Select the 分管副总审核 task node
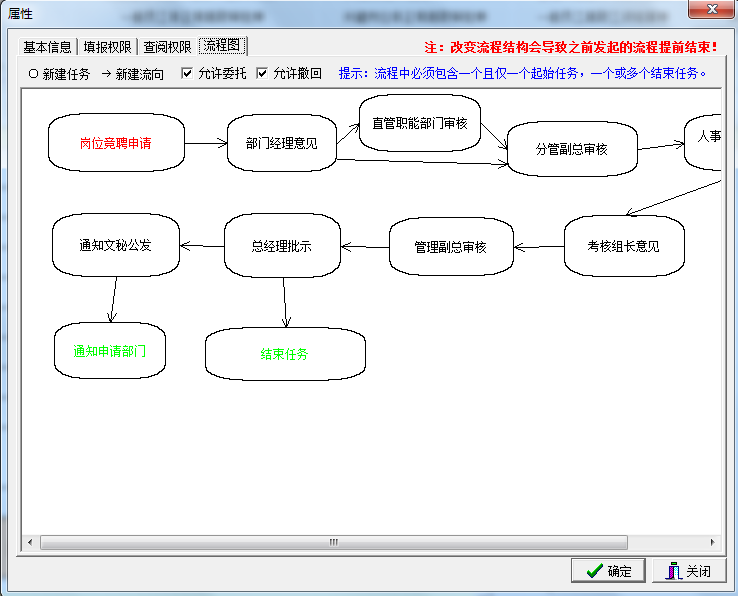The height and width of the screenshot is (596, 738). pyautogui.click(x=572, y=149)
